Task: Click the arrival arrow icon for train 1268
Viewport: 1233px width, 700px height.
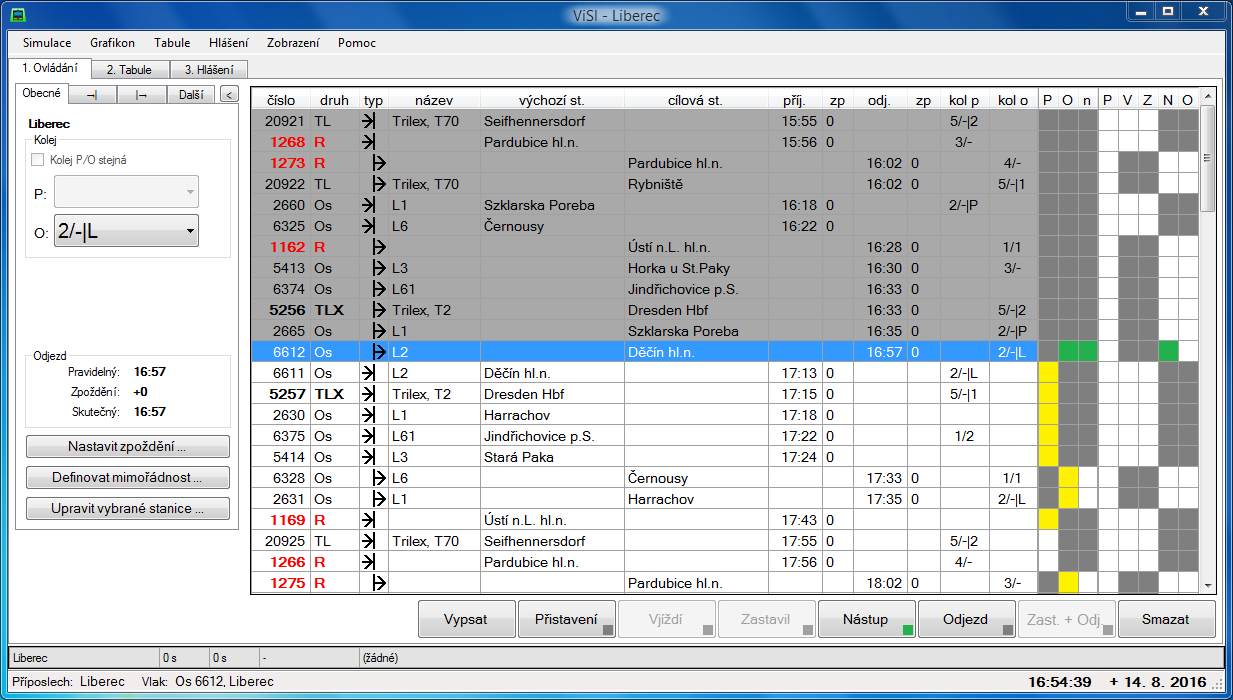Action: [369, 142]
